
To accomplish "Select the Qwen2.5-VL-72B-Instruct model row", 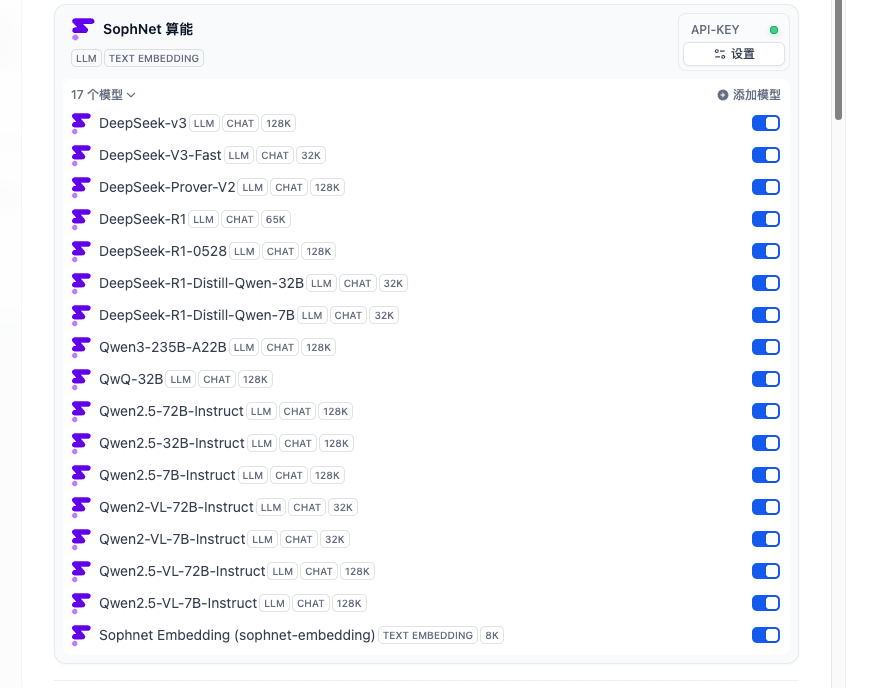I will click(182, 571).
